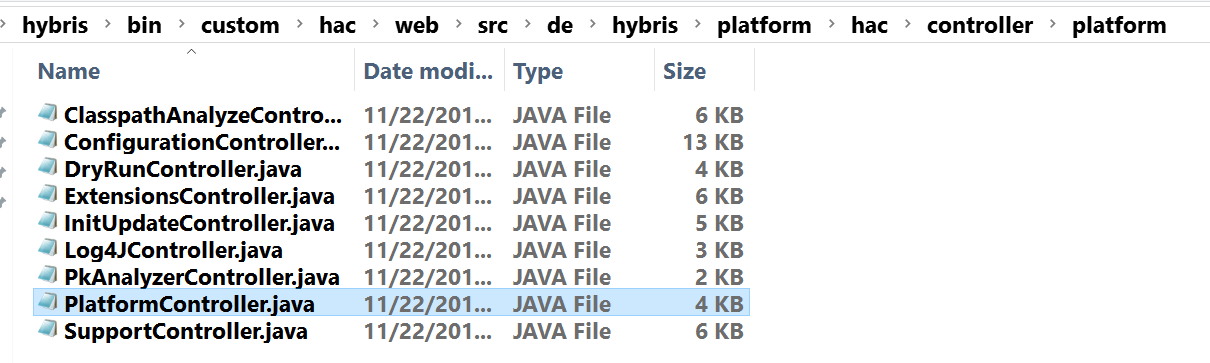Click the SupportController.java file icon
Screen dimensions: 1210x363
pos(48,331)
